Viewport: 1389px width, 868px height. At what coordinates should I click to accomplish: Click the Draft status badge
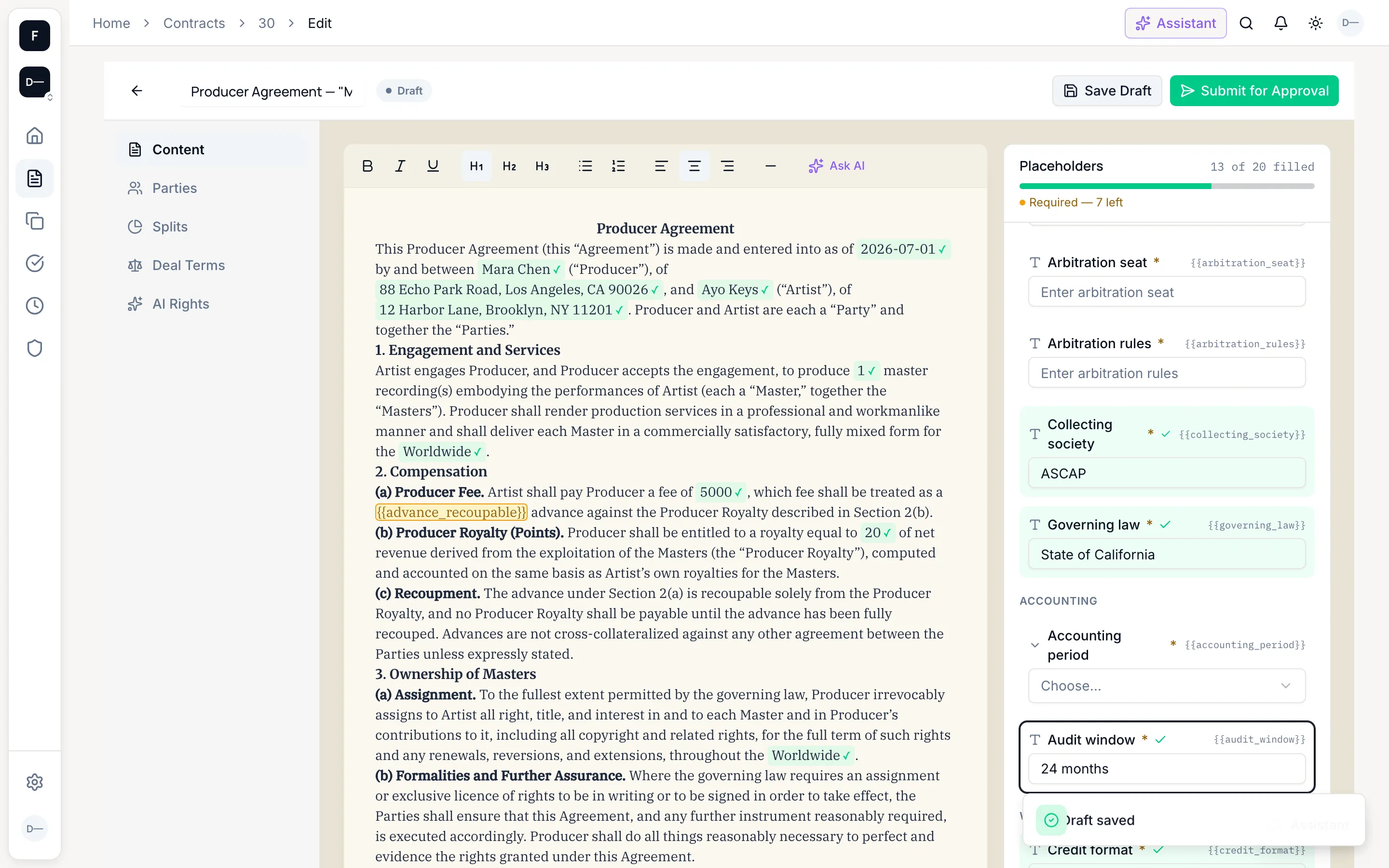tap(404, 91)
